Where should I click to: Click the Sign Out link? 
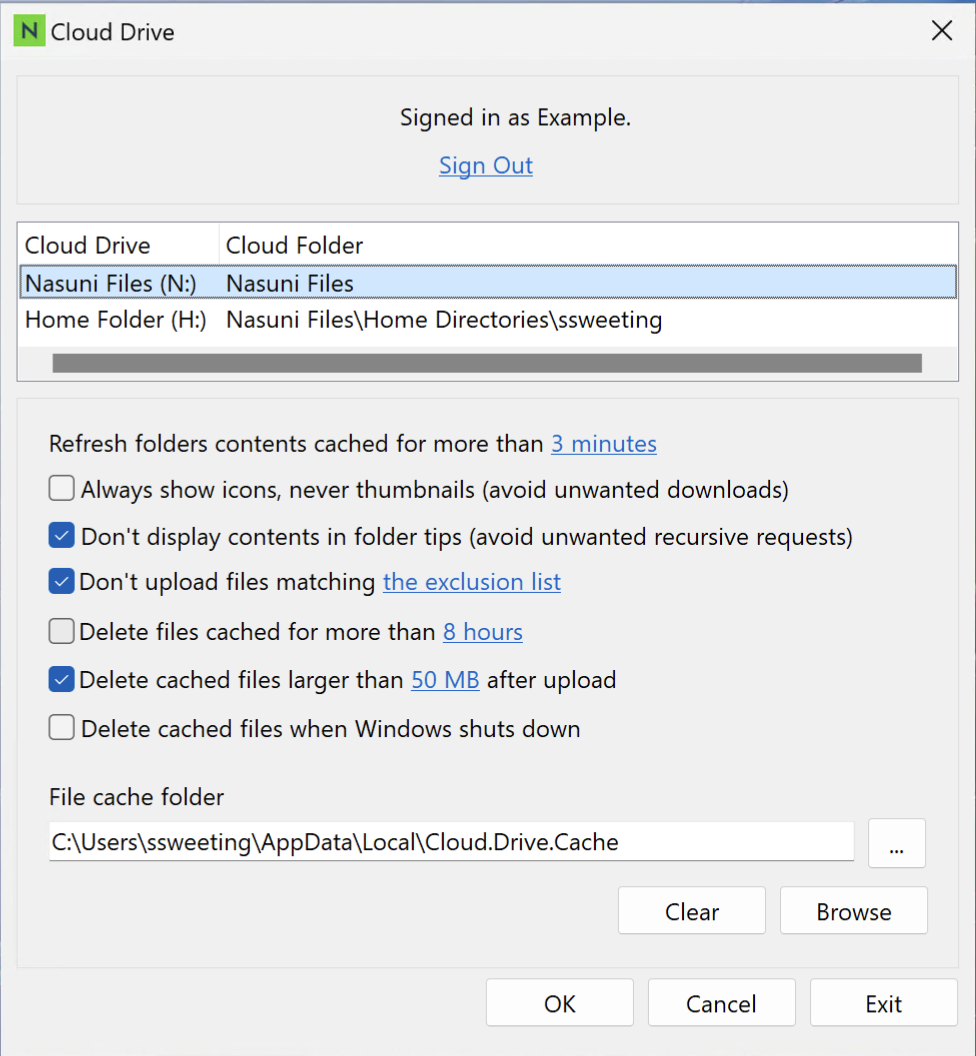(x=486, y=166)
